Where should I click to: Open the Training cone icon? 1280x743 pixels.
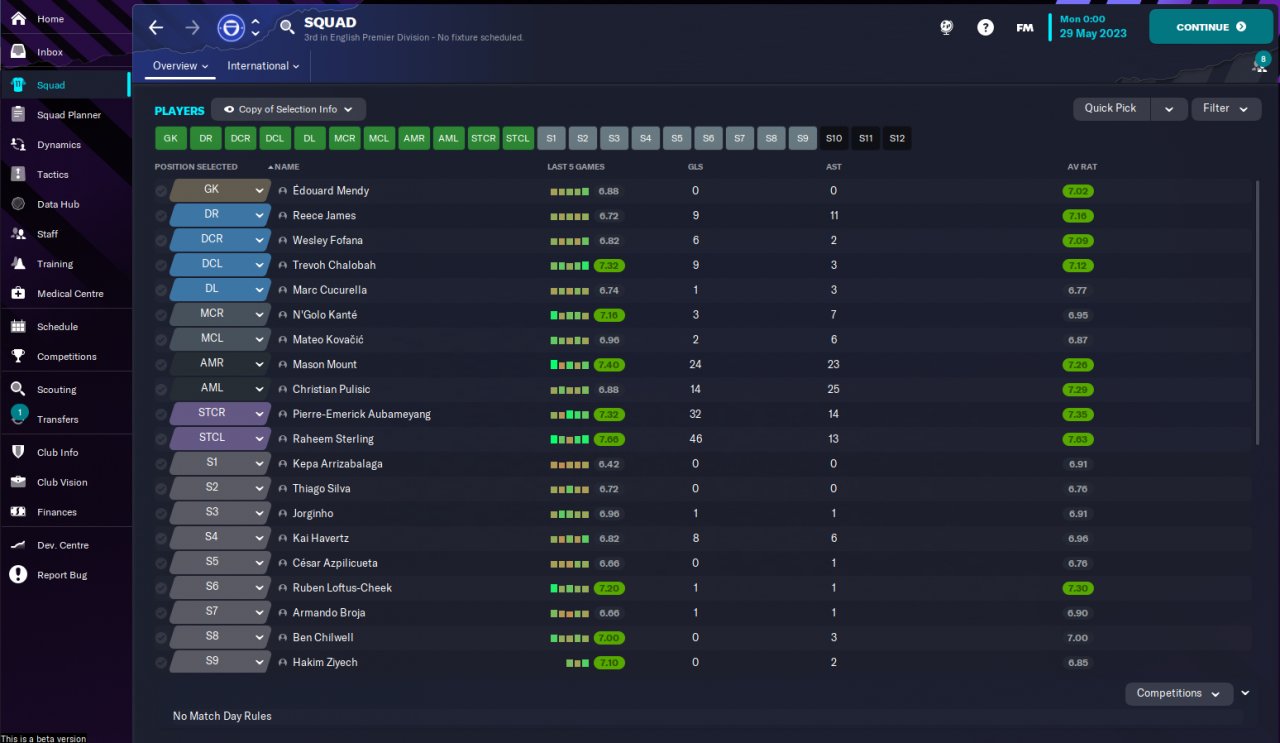18,264
